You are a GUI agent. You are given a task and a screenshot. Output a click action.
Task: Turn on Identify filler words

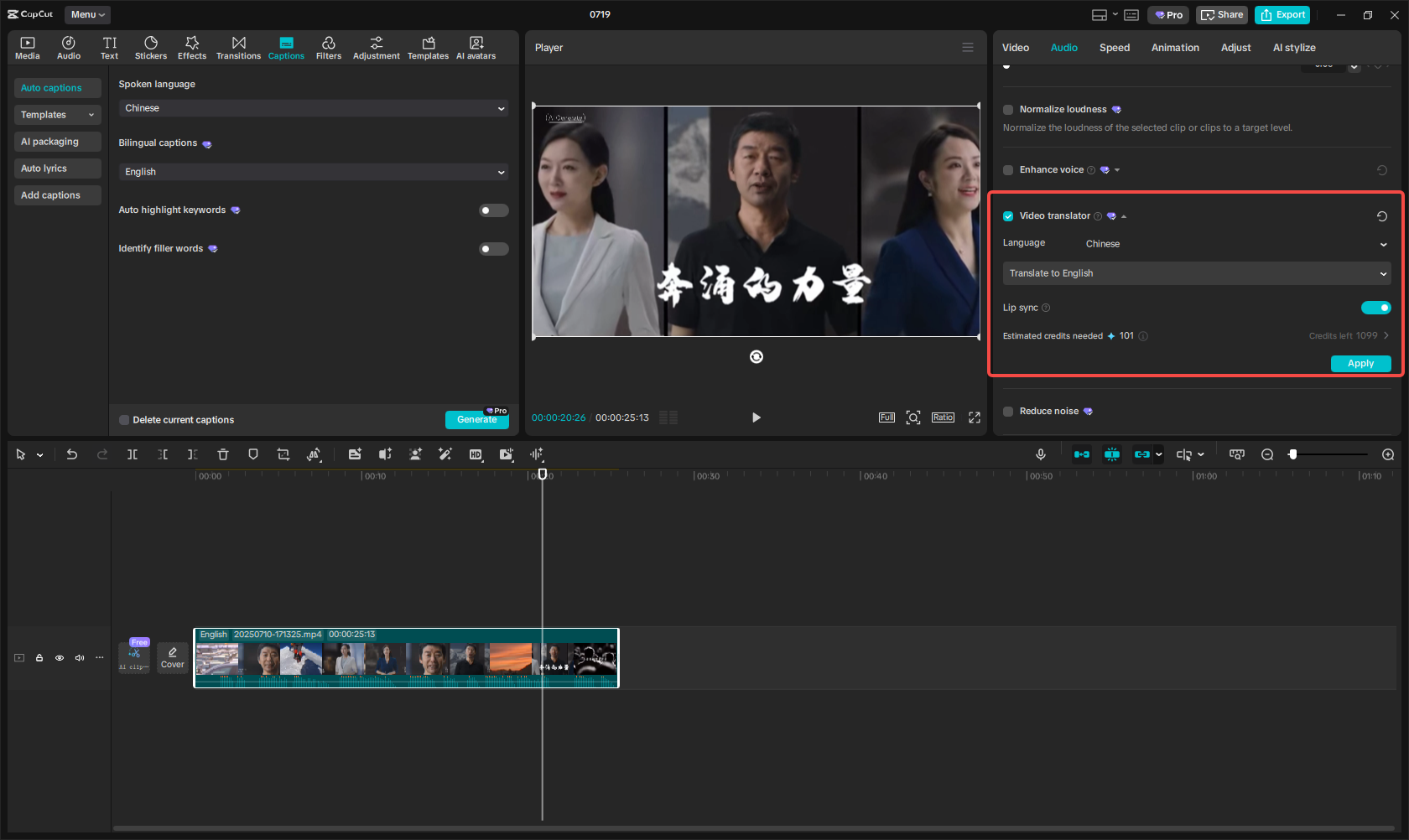click(x=493, y=248)
